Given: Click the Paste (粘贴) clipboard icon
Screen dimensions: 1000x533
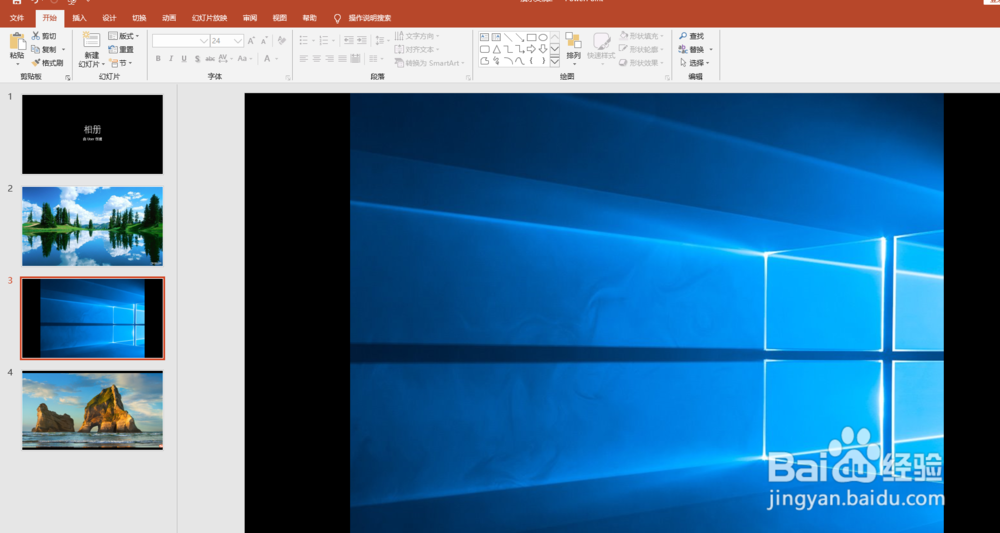Looking at the screenshot, I should pos(17,42).
